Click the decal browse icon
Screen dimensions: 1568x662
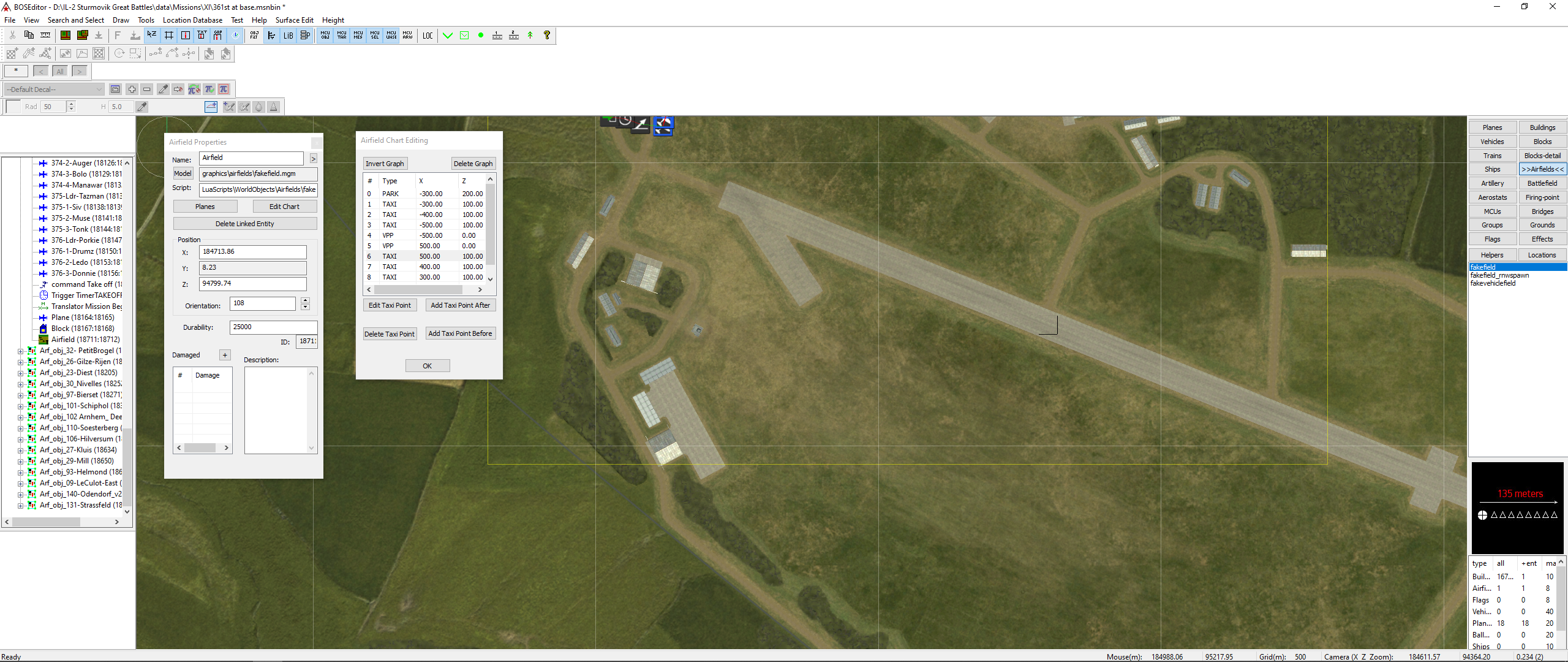pyautogui.click(x=115, y=89)
